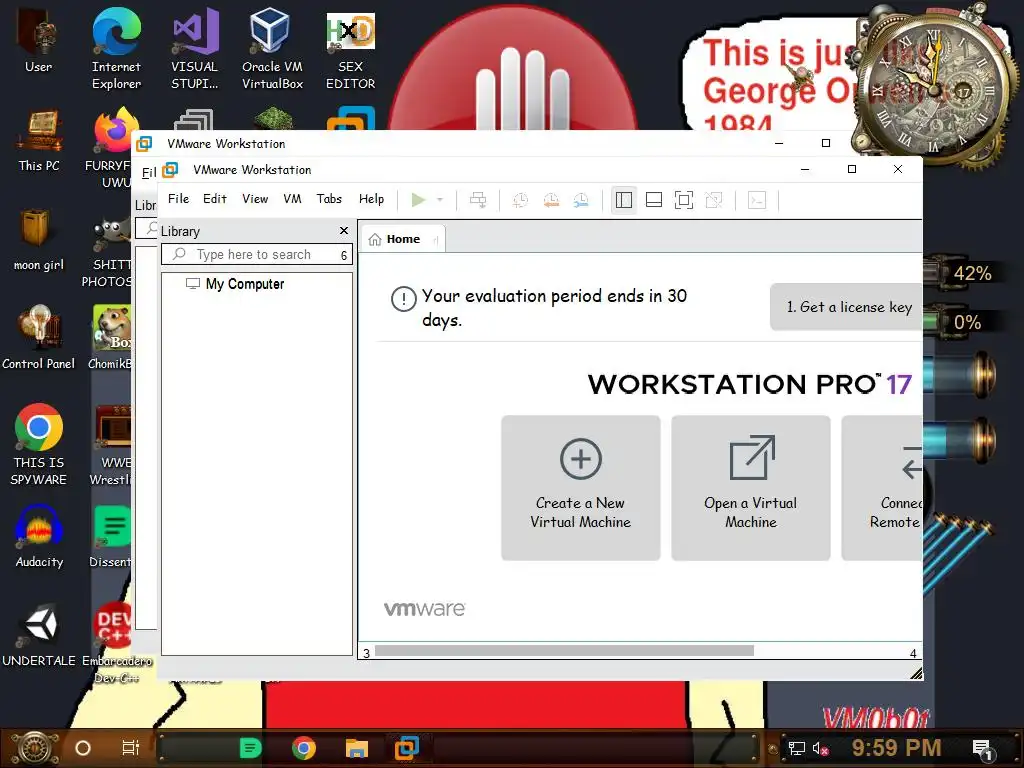Click the File menu of background VMware window

point(149,172)
